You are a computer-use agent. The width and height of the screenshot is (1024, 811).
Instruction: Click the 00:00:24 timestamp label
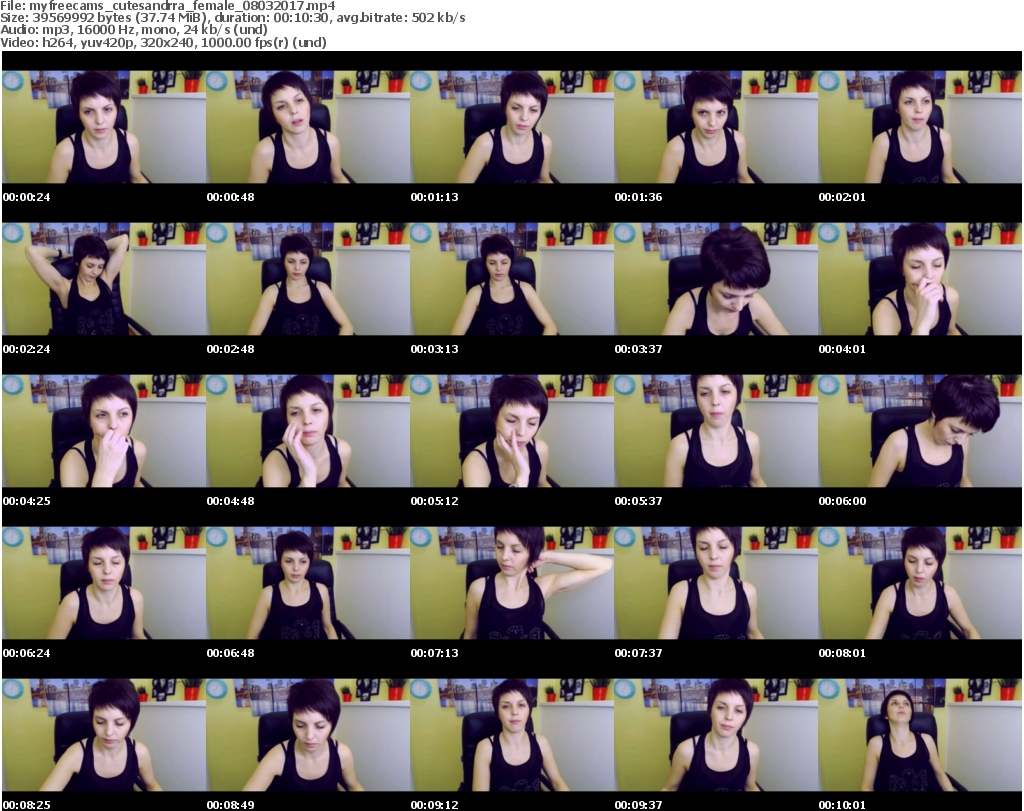click(27, 197)
